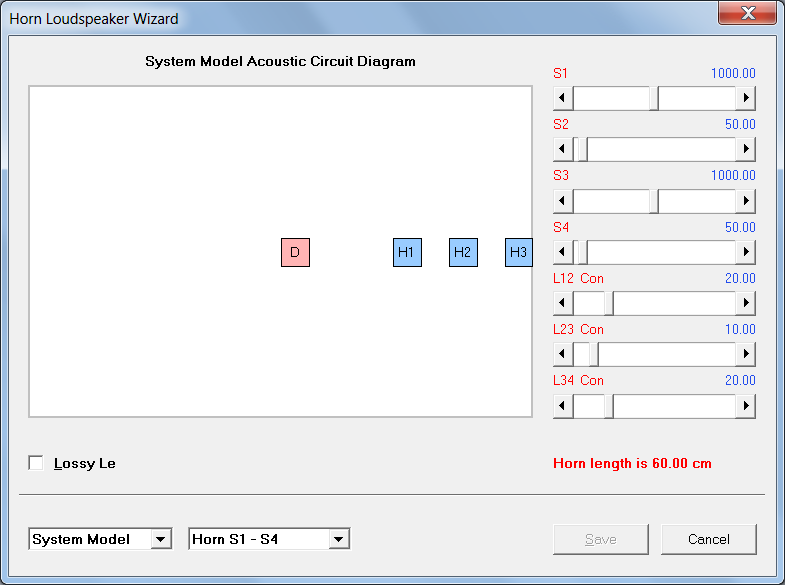Click the L23 Con label
The image size is (785, 585).
coord(578,330)
